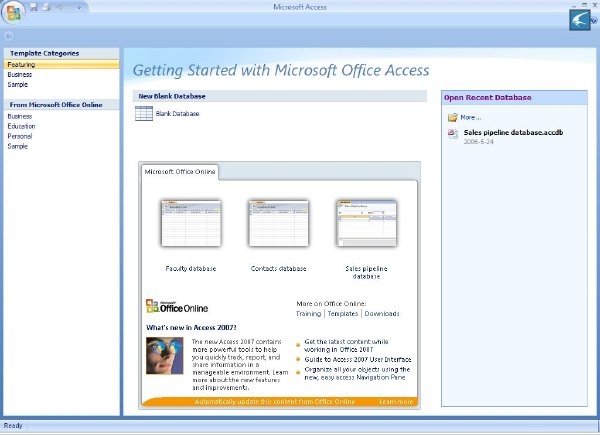600x435 pixels.
Task: Open More... in Open Recent Database
Action: [x=470, y=117]
